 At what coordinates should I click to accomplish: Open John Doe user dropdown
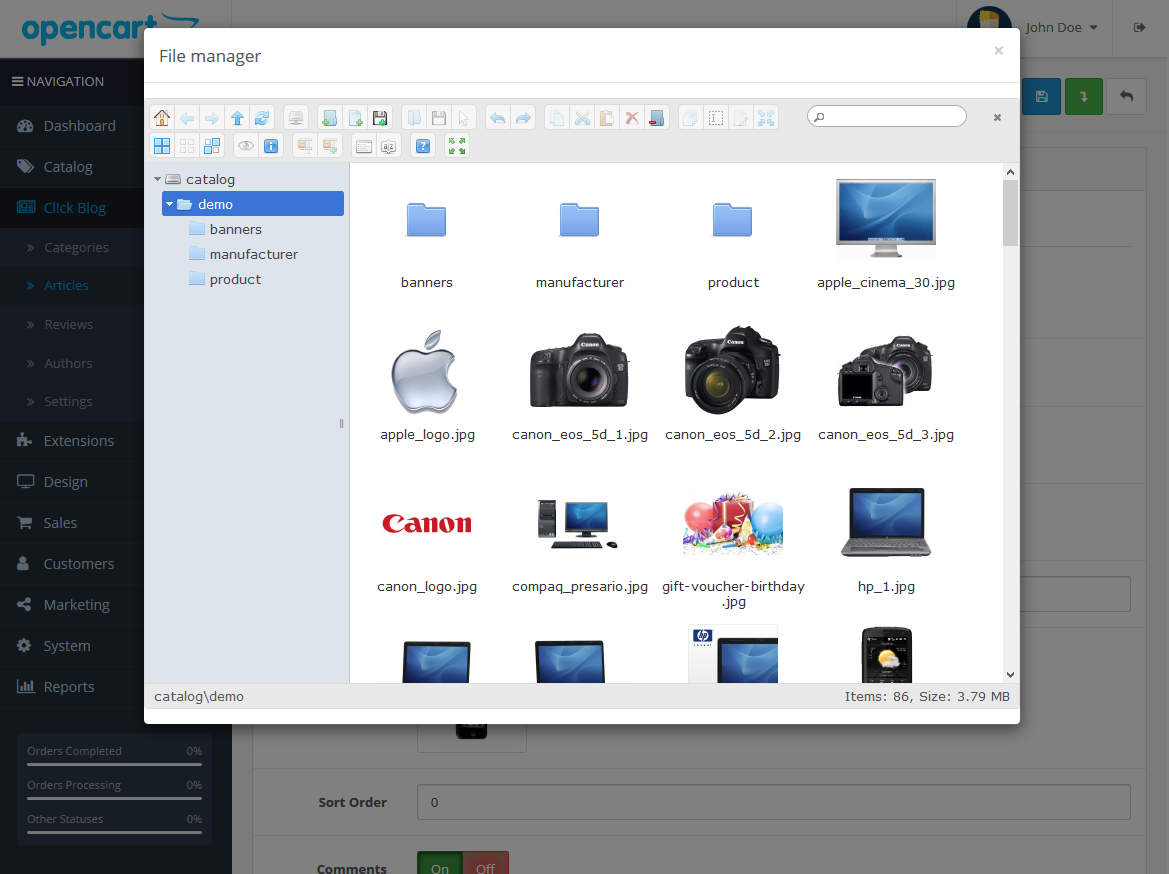pos(1062,28)
